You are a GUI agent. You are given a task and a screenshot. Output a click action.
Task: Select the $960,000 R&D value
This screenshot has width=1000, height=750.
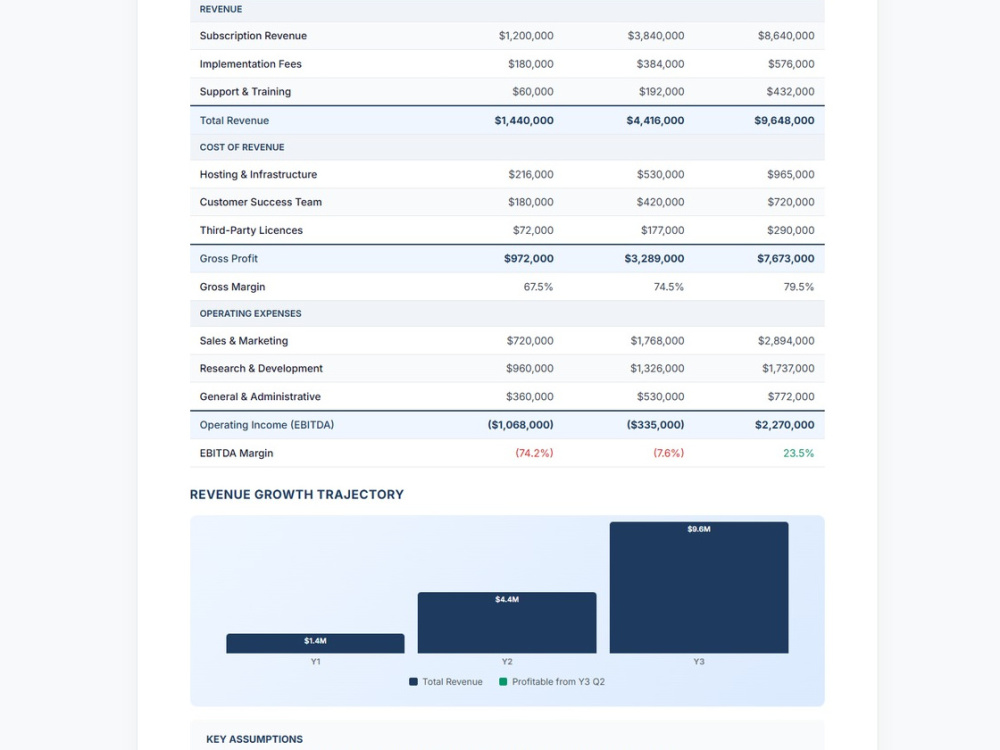(529, 368)
